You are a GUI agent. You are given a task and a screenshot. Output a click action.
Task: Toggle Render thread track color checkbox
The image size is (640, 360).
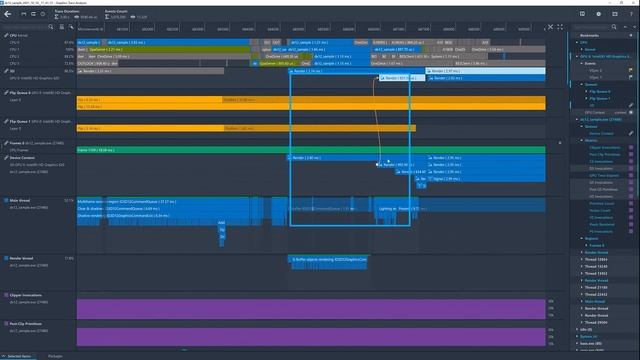point(6,258)
